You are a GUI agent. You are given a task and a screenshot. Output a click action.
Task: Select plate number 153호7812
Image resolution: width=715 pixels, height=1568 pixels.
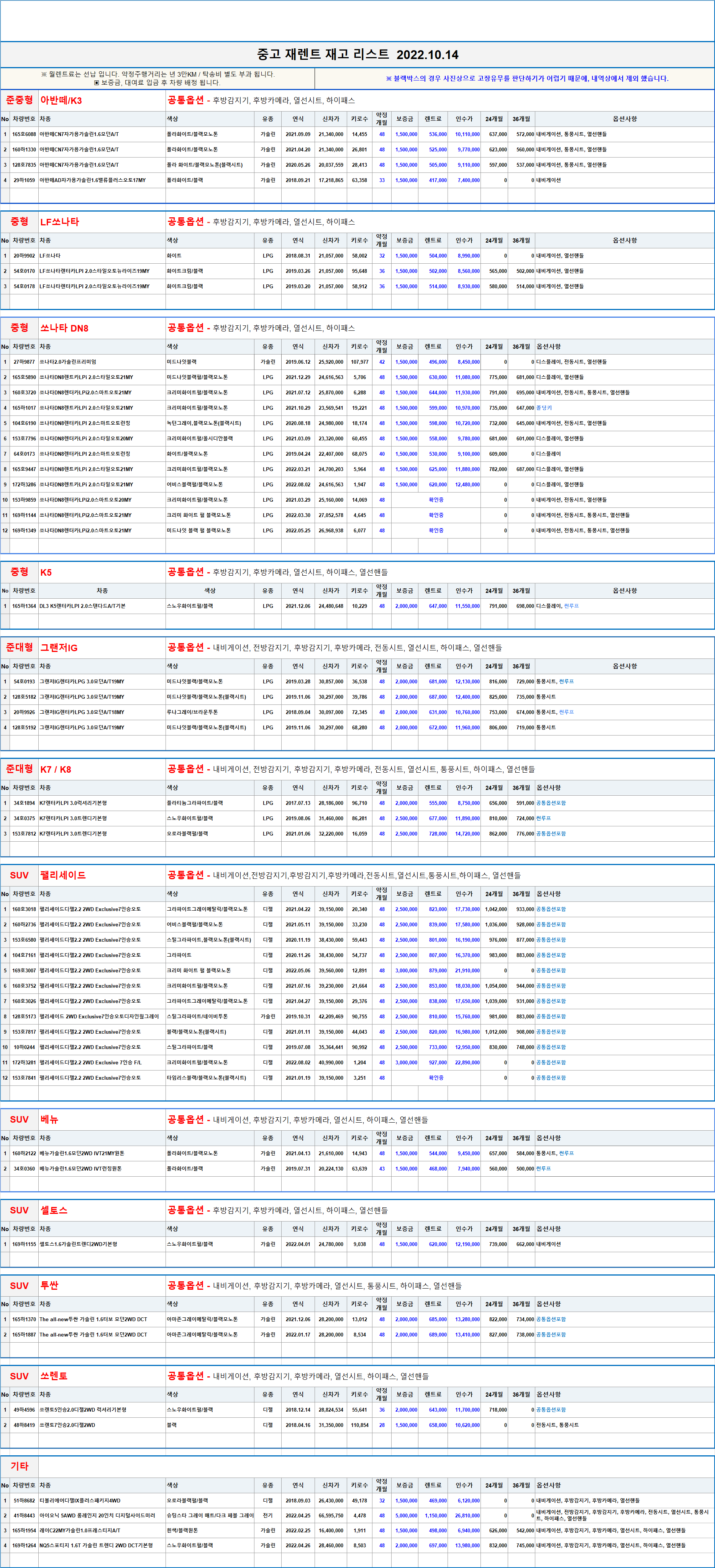25,833
